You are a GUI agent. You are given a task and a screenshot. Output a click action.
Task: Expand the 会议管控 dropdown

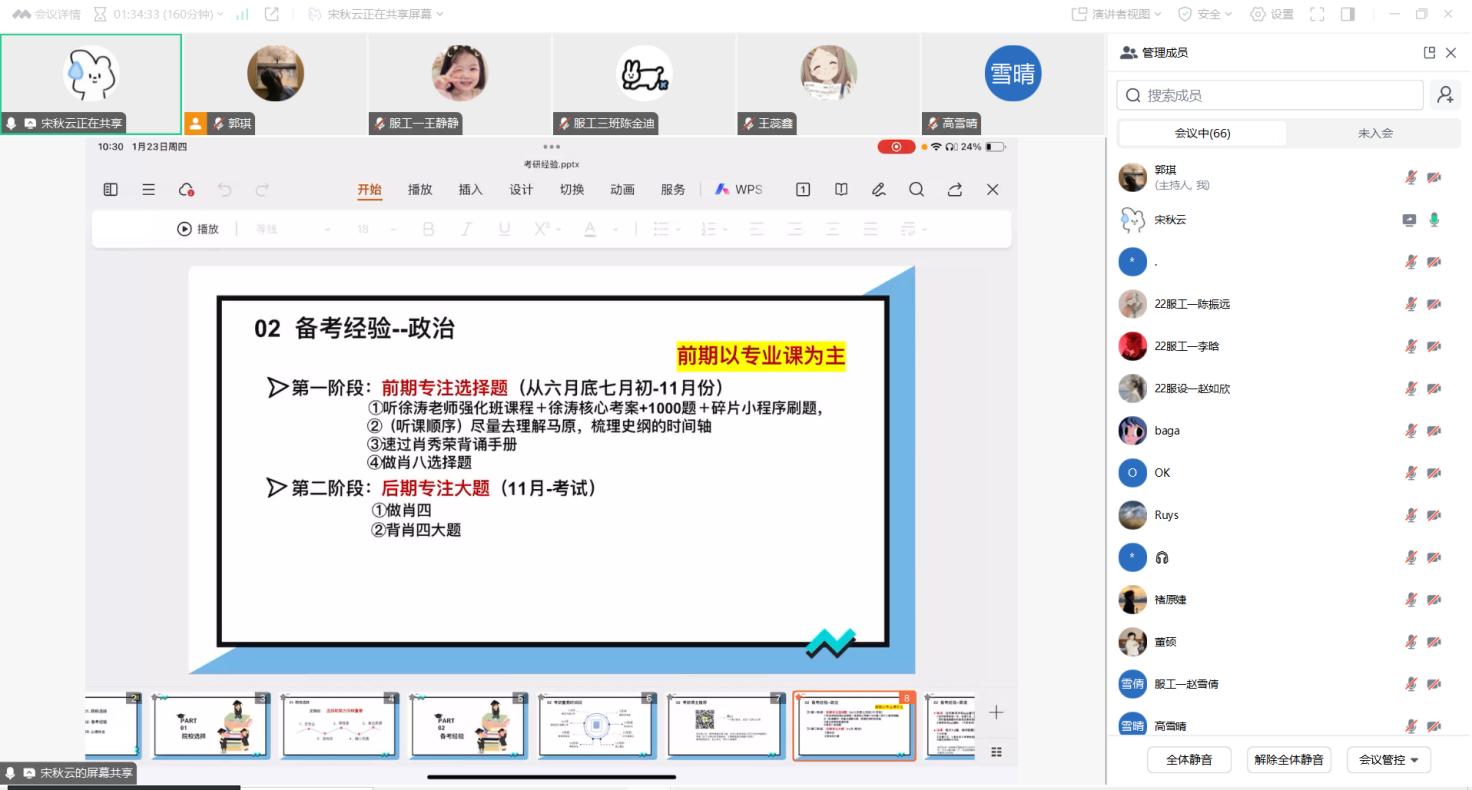click(x=1389, y=760)
